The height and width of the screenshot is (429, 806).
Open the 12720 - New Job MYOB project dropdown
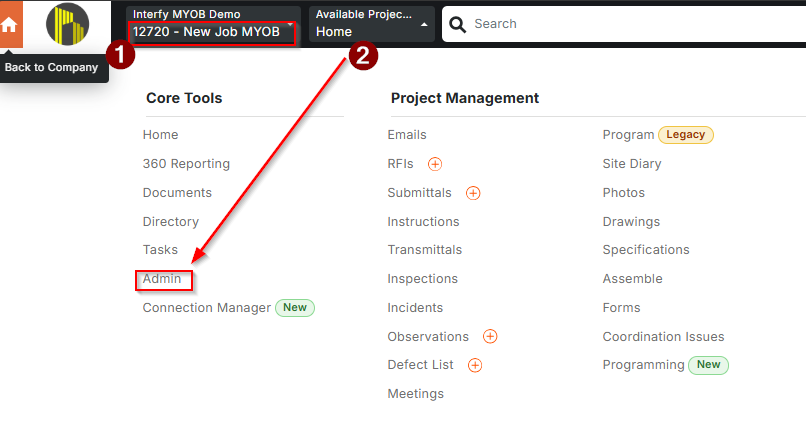pyautogui.click(x=212, y=32)
